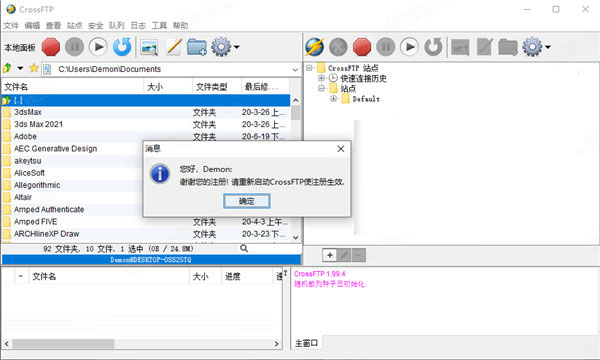Click the remote panel pause icon
This screenshot has height=360, width=600.
386,47
